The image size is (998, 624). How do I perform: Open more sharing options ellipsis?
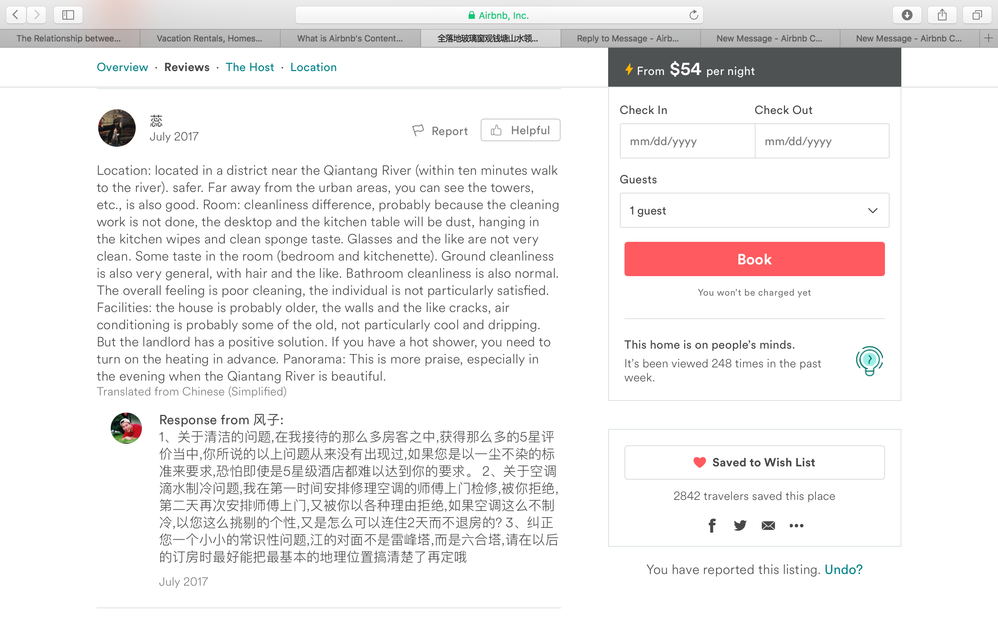click(796, 526)
